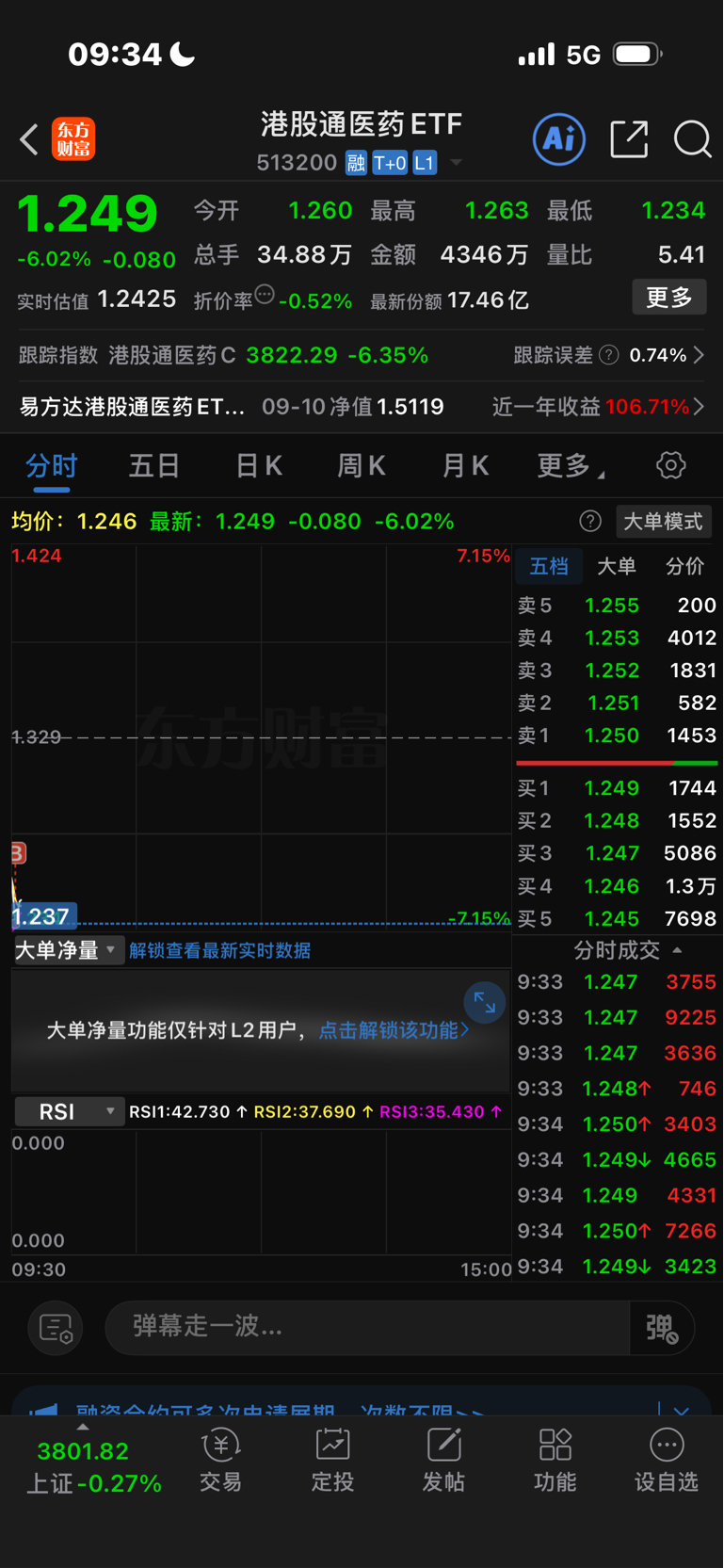Tap 点击解锁该功能 link
The width and height of the screenshot is (724, 1568).
tap(394, 1030)
